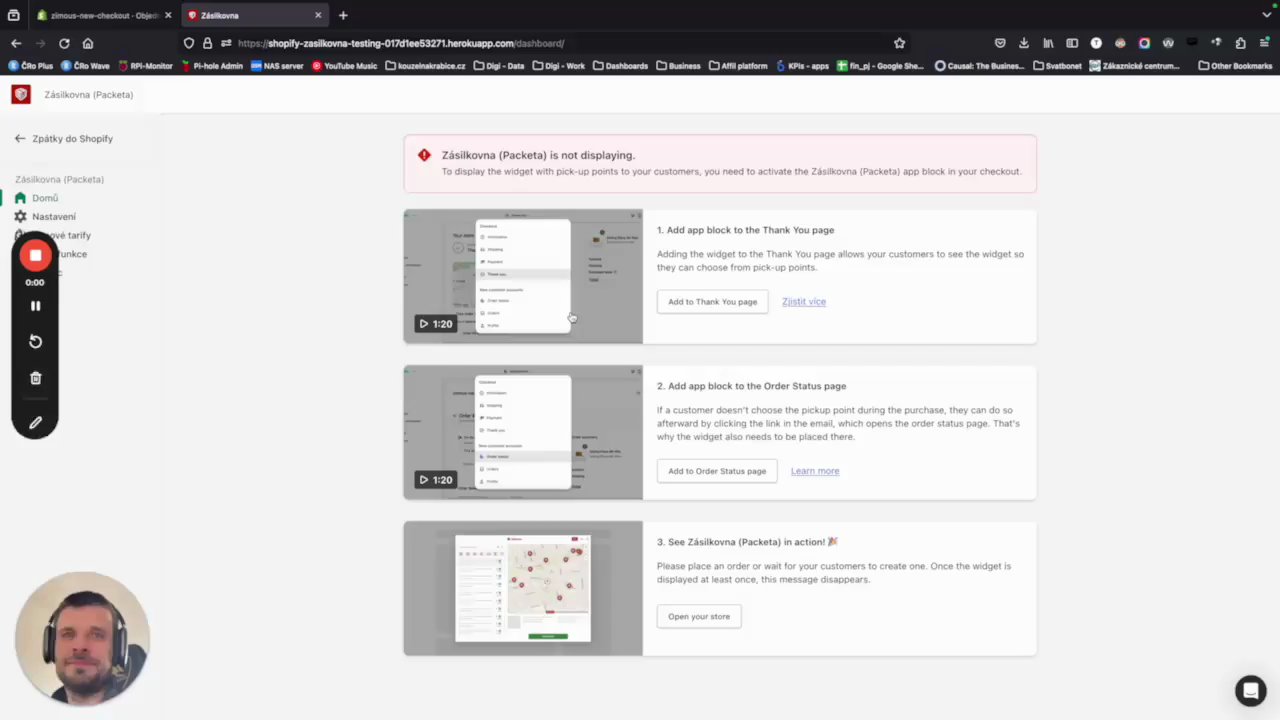This screenshot has width=1280, height=720.
Task: Open the YouTube Music bookmark
Action: pos(345,66)
